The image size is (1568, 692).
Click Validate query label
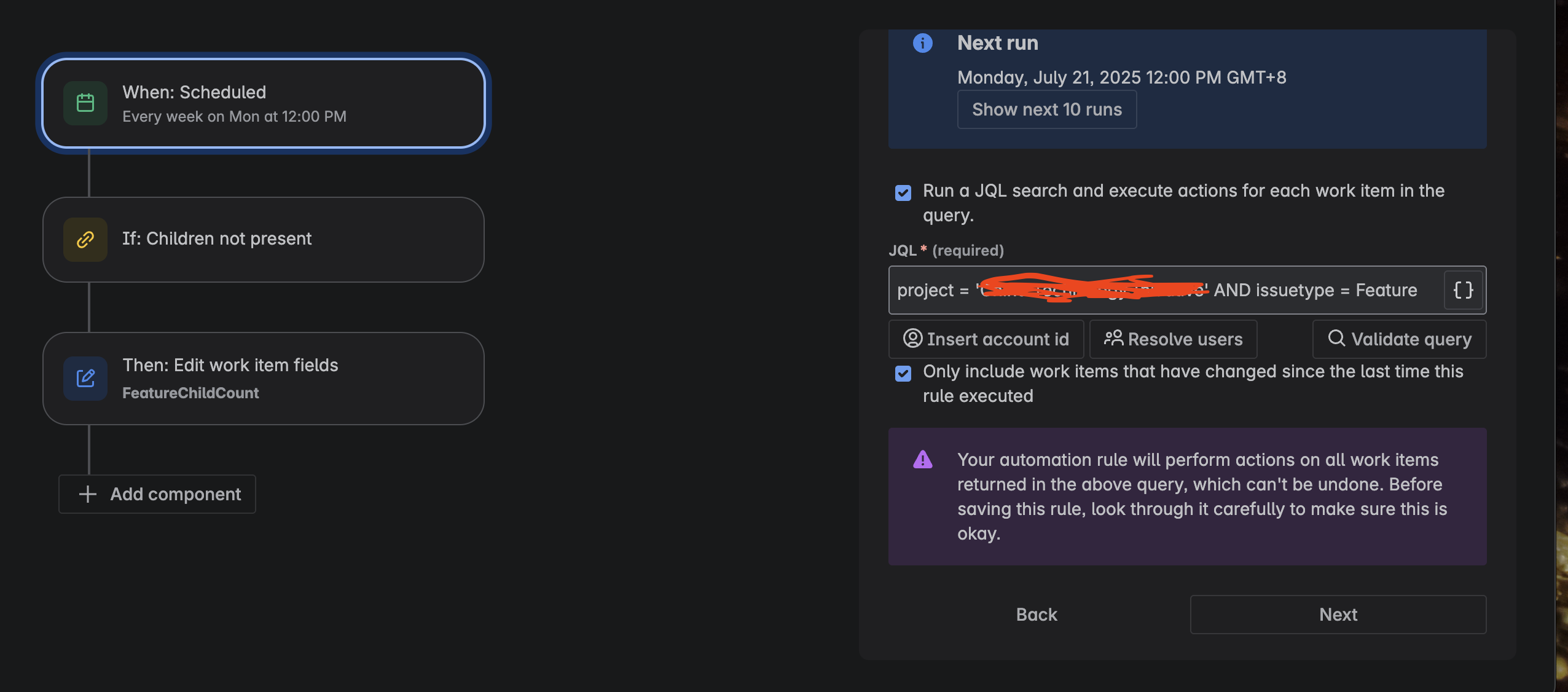tap(1411, 339)
